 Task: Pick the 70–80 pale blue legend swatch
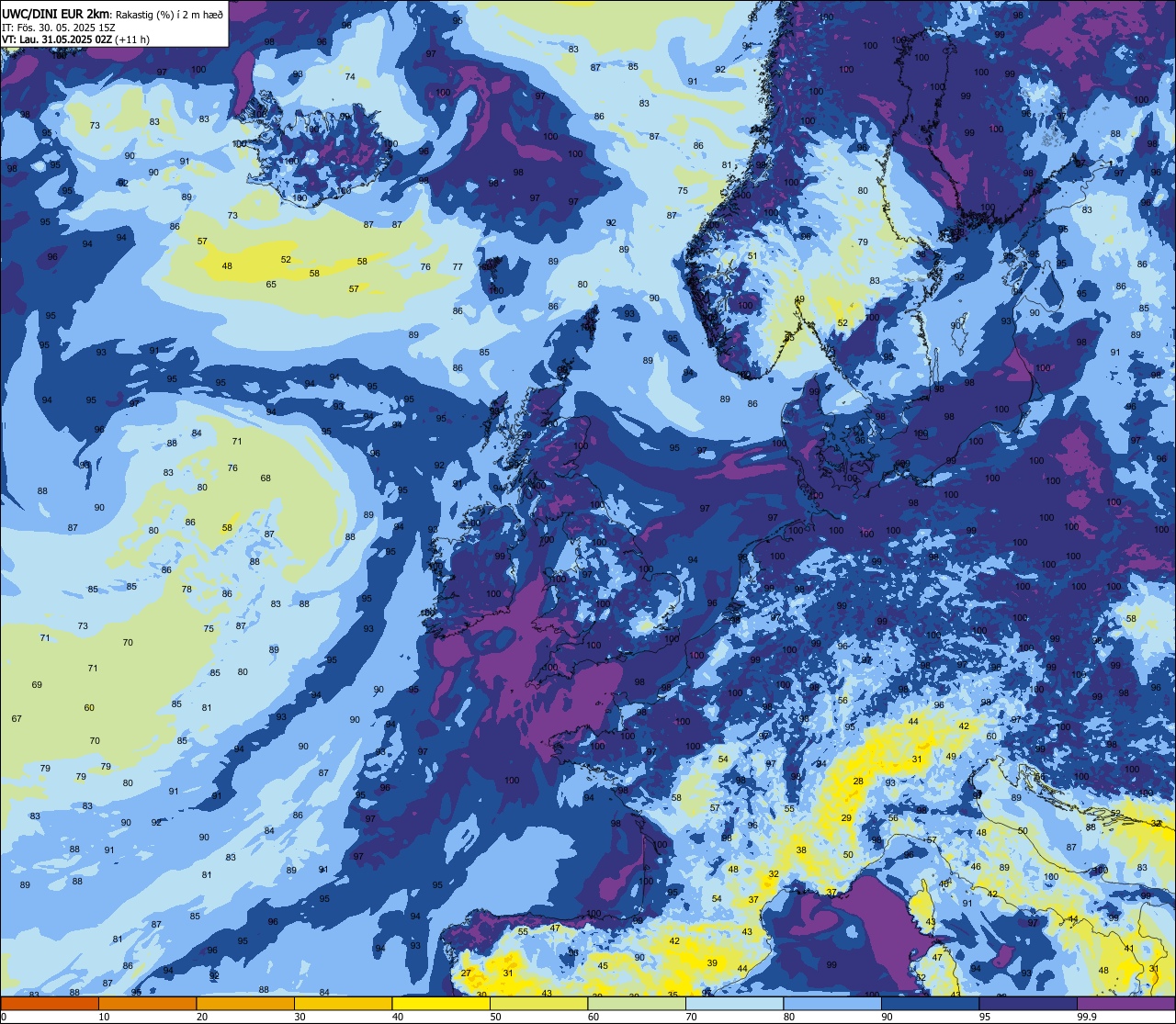734,1003
